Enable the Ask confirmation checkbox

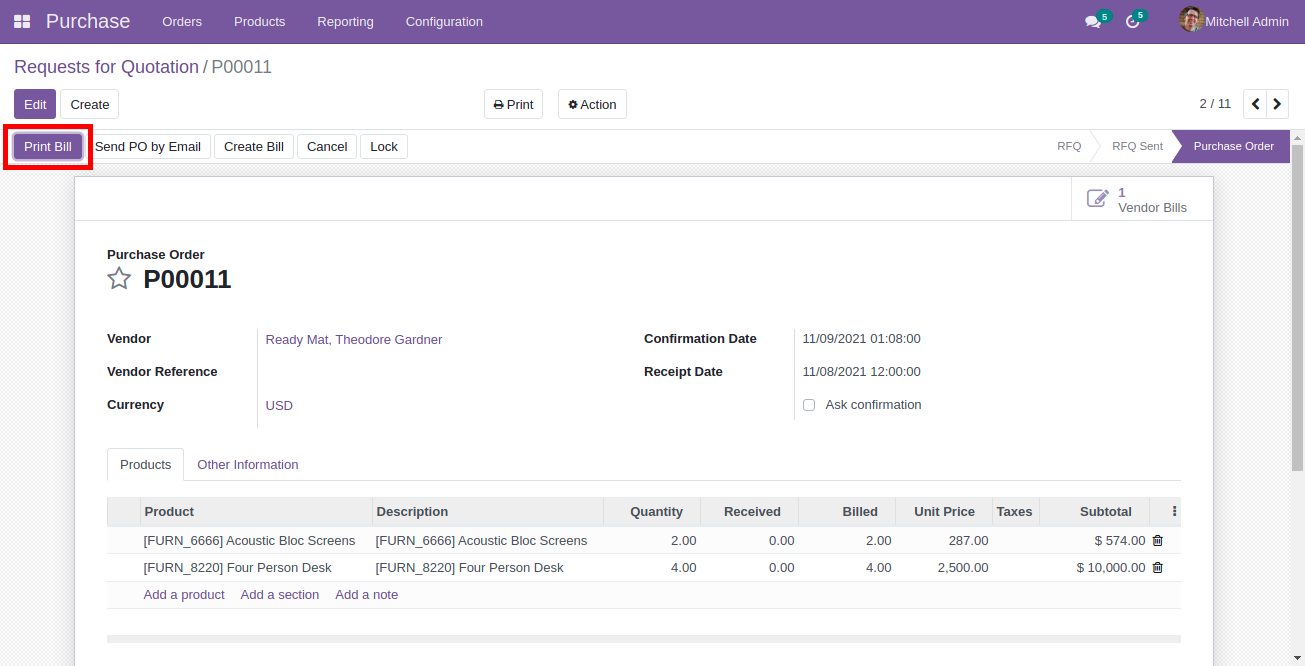[809, 405]
